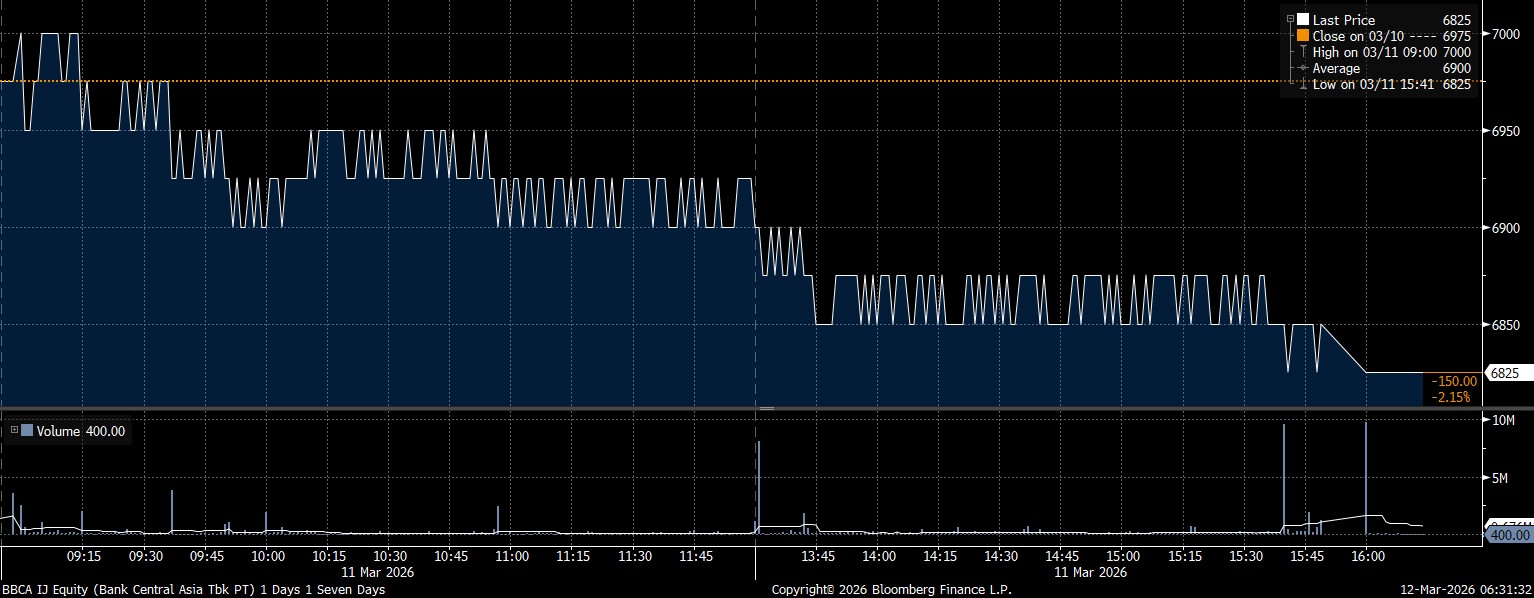Click the 13:45 time axis label

(x=817, y=555)
